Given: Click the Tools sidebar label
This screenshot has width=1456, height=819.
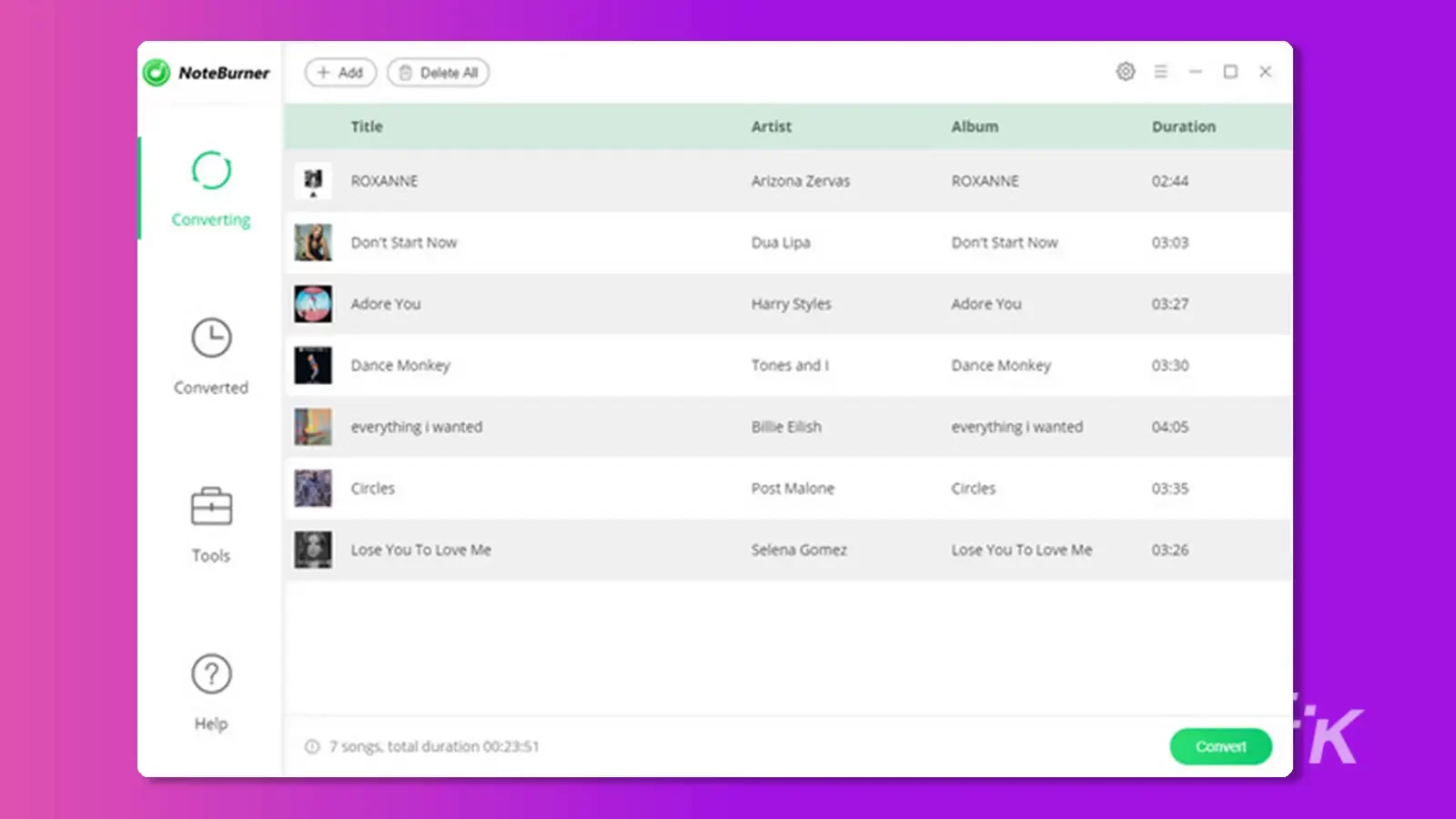Looking at the screenshot, I should [x=211, y=555].
